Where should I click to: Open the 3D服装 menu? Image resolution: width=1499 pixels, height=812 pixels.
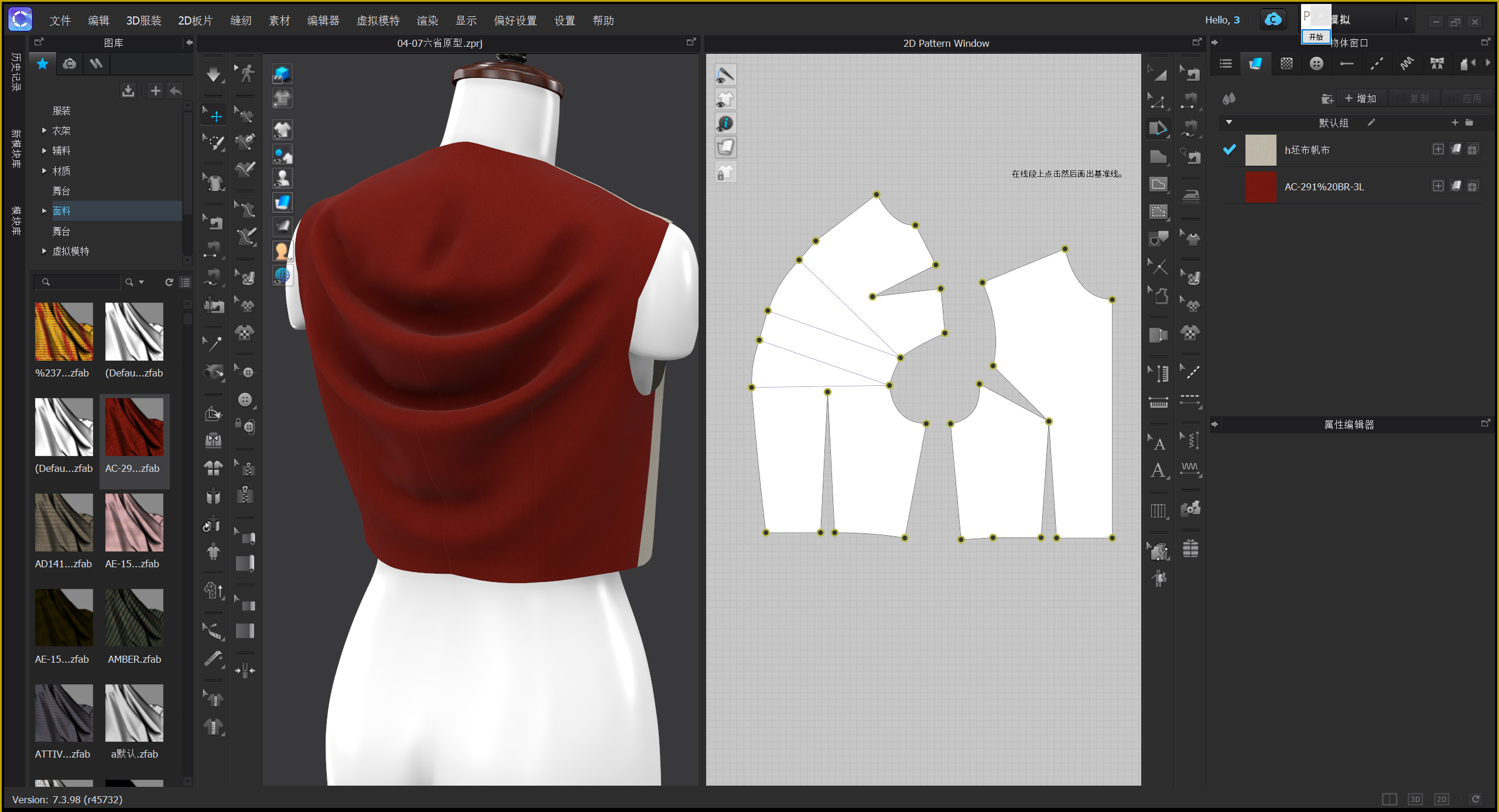[143, 20]
